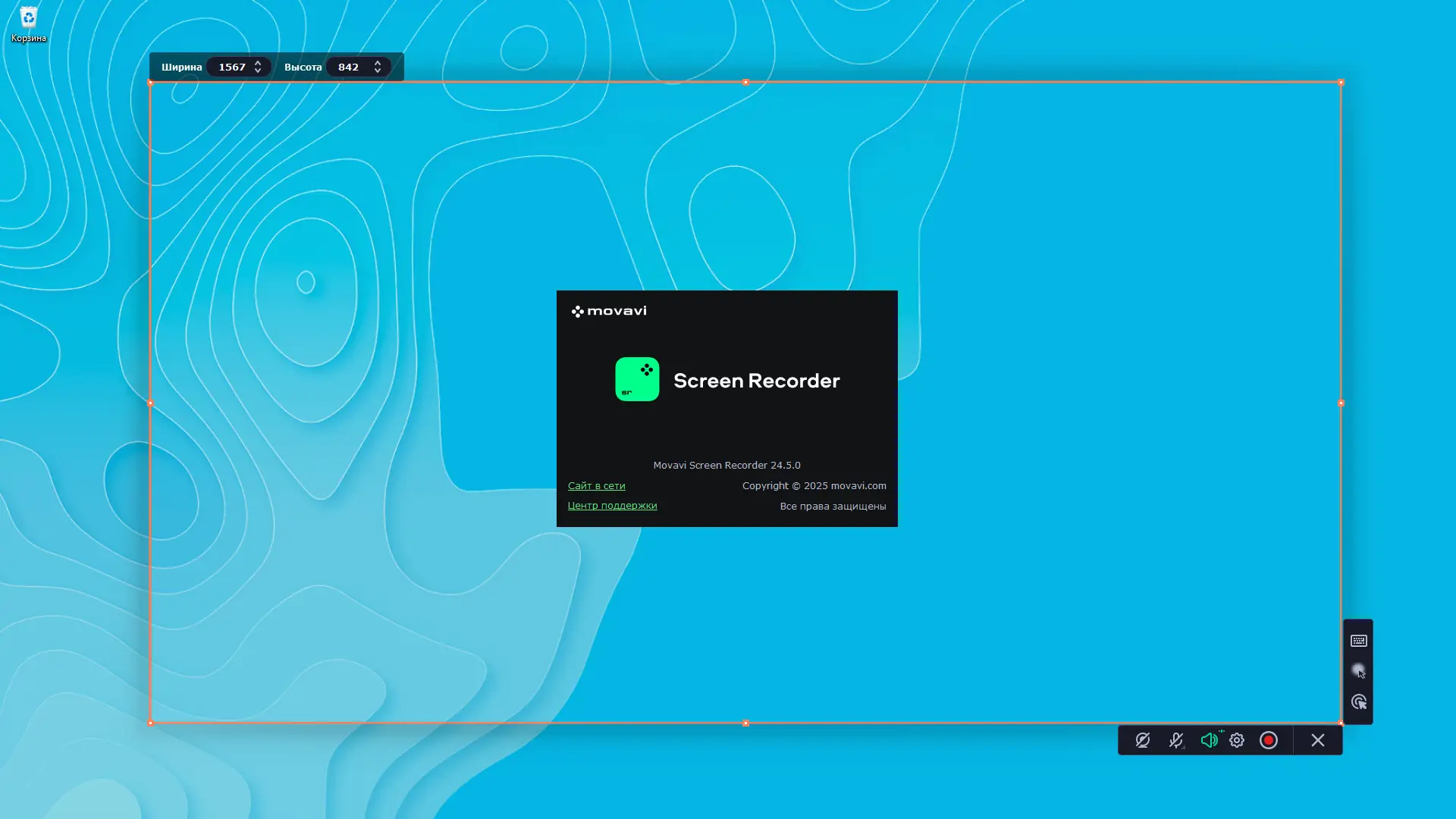Image resolution: width=1456 pixels, height=819 pixels.
Task: Toggle system audio speaker icon
Action: click(x=1209, y=740)
